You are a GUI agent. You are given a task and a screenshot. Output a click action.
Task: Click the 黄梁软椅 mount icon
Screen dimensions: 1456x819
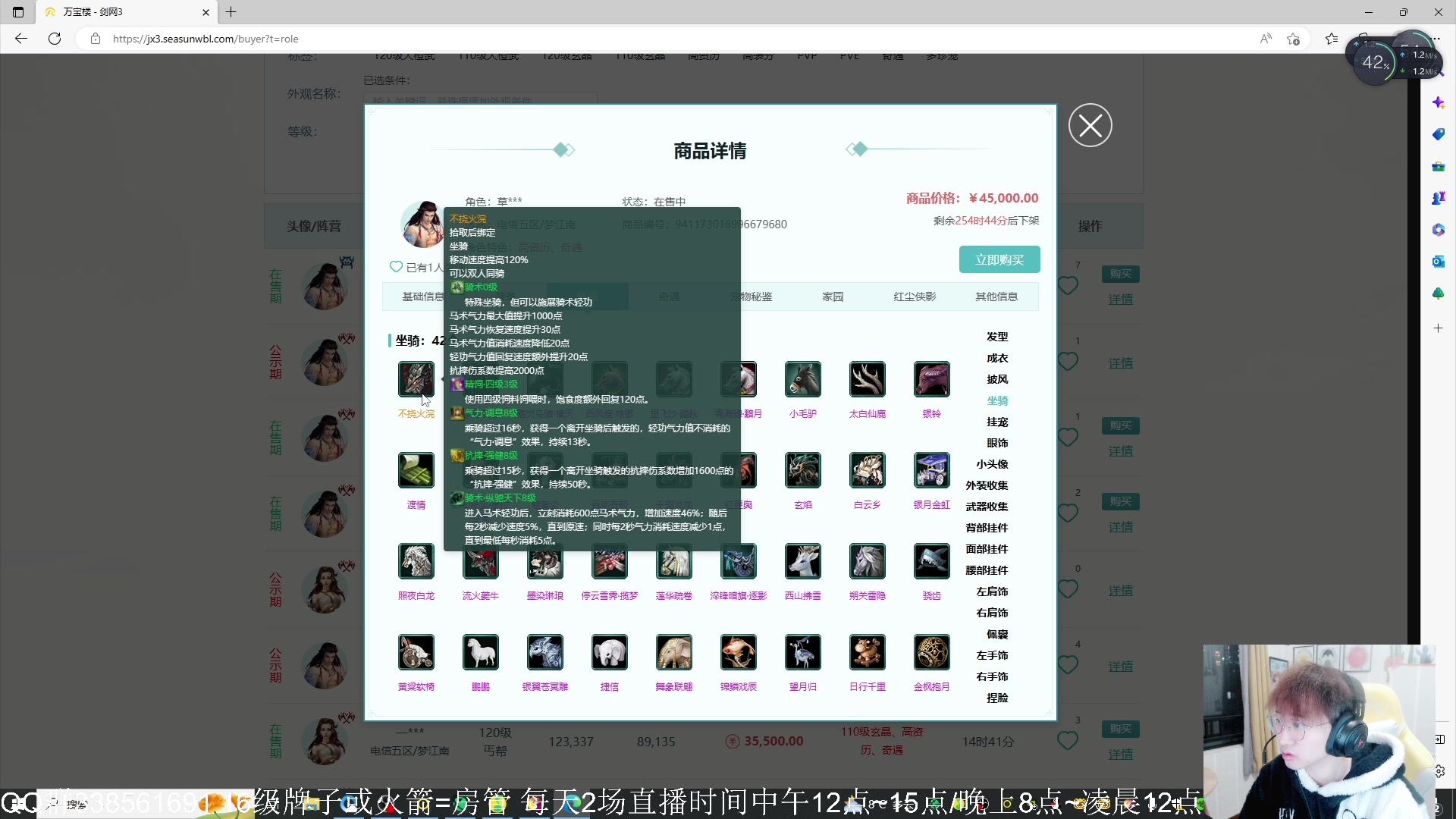[416, 652]
